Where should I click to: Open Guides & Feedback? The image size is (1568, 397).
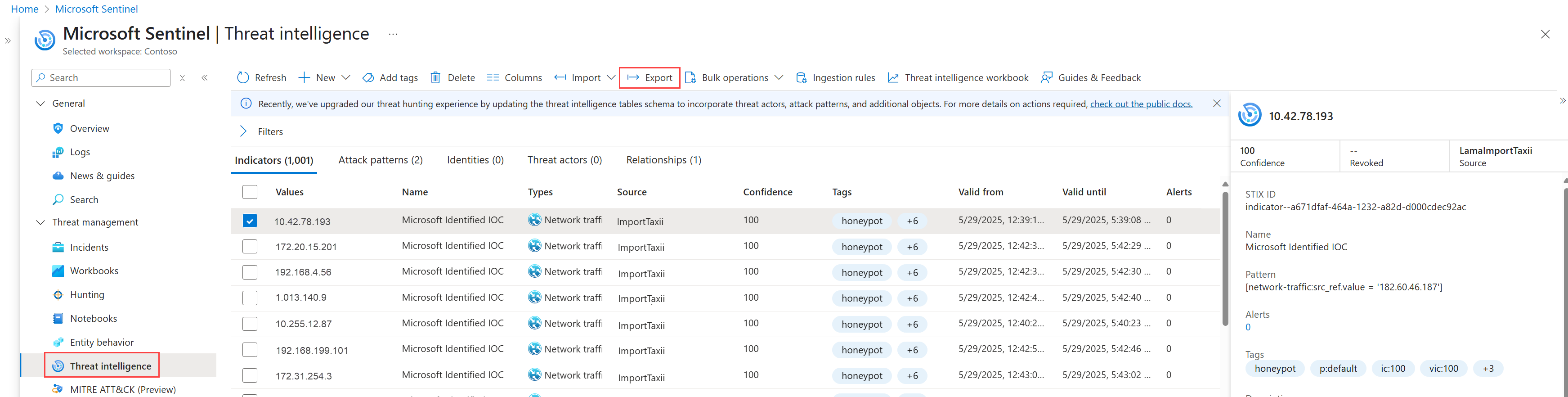1091,77
